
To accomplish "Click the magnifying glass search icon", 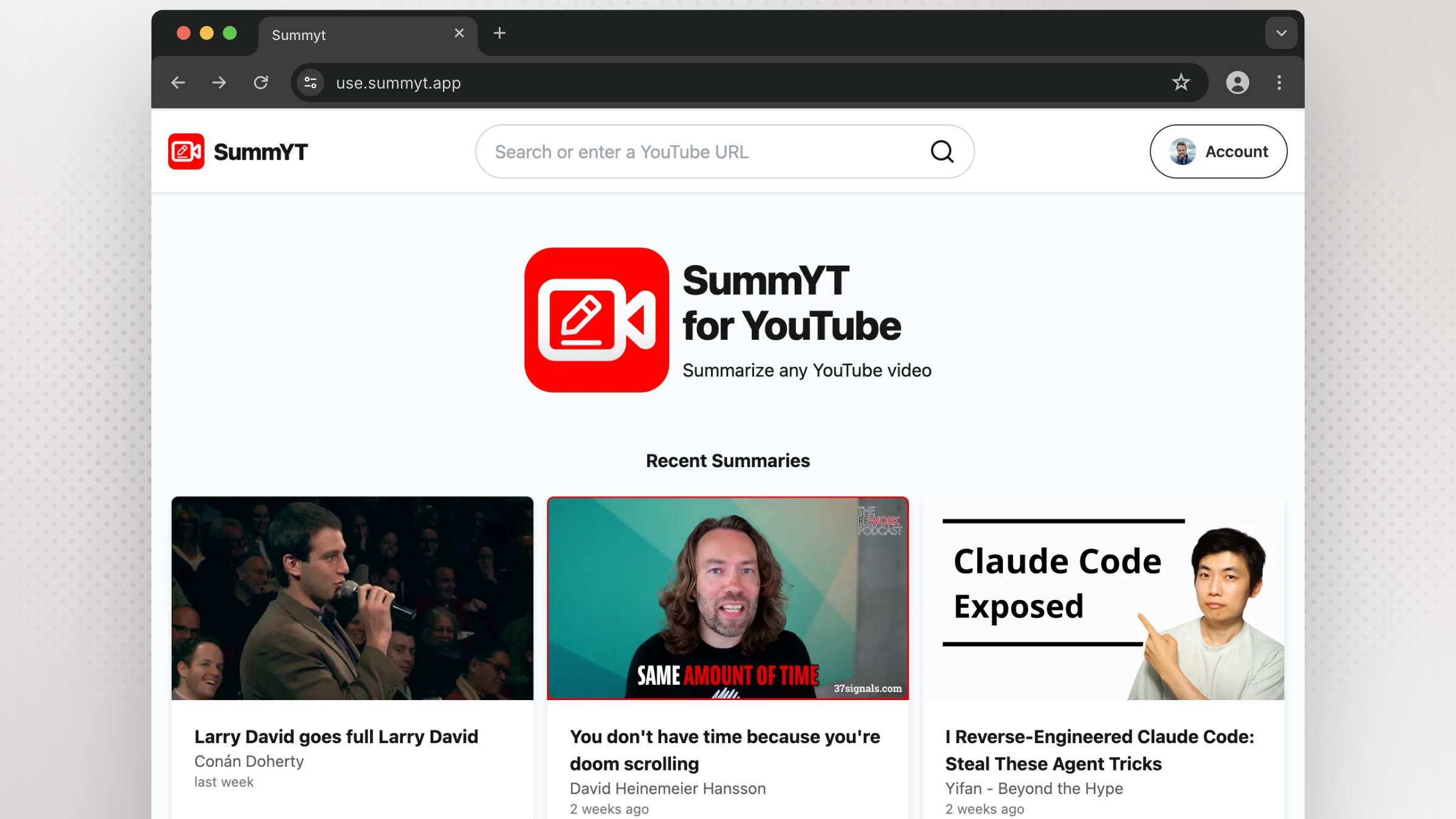I will [x=942, y=152].
